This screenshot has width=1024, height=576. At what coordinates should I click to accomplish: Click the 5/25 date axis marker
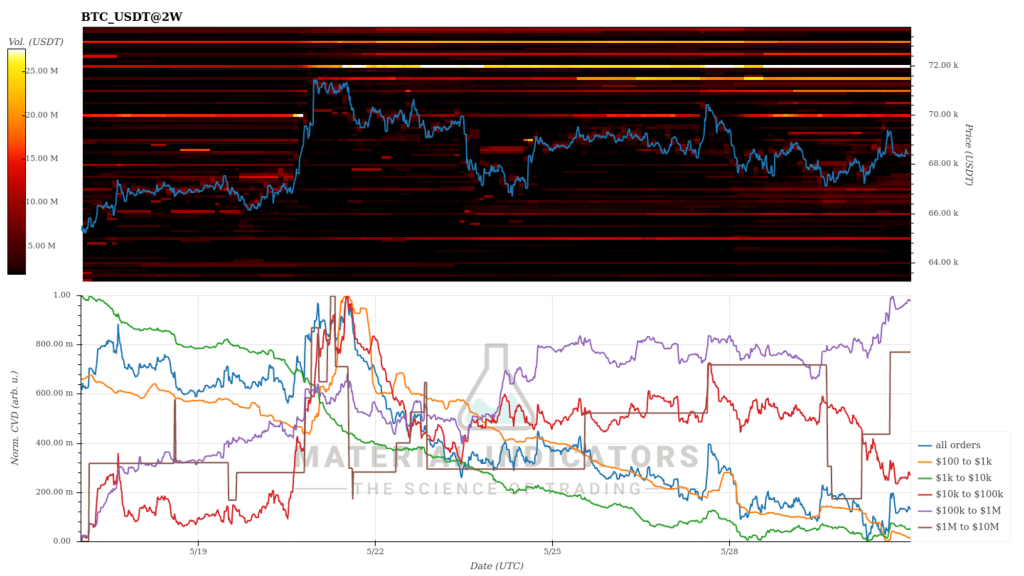552,551
